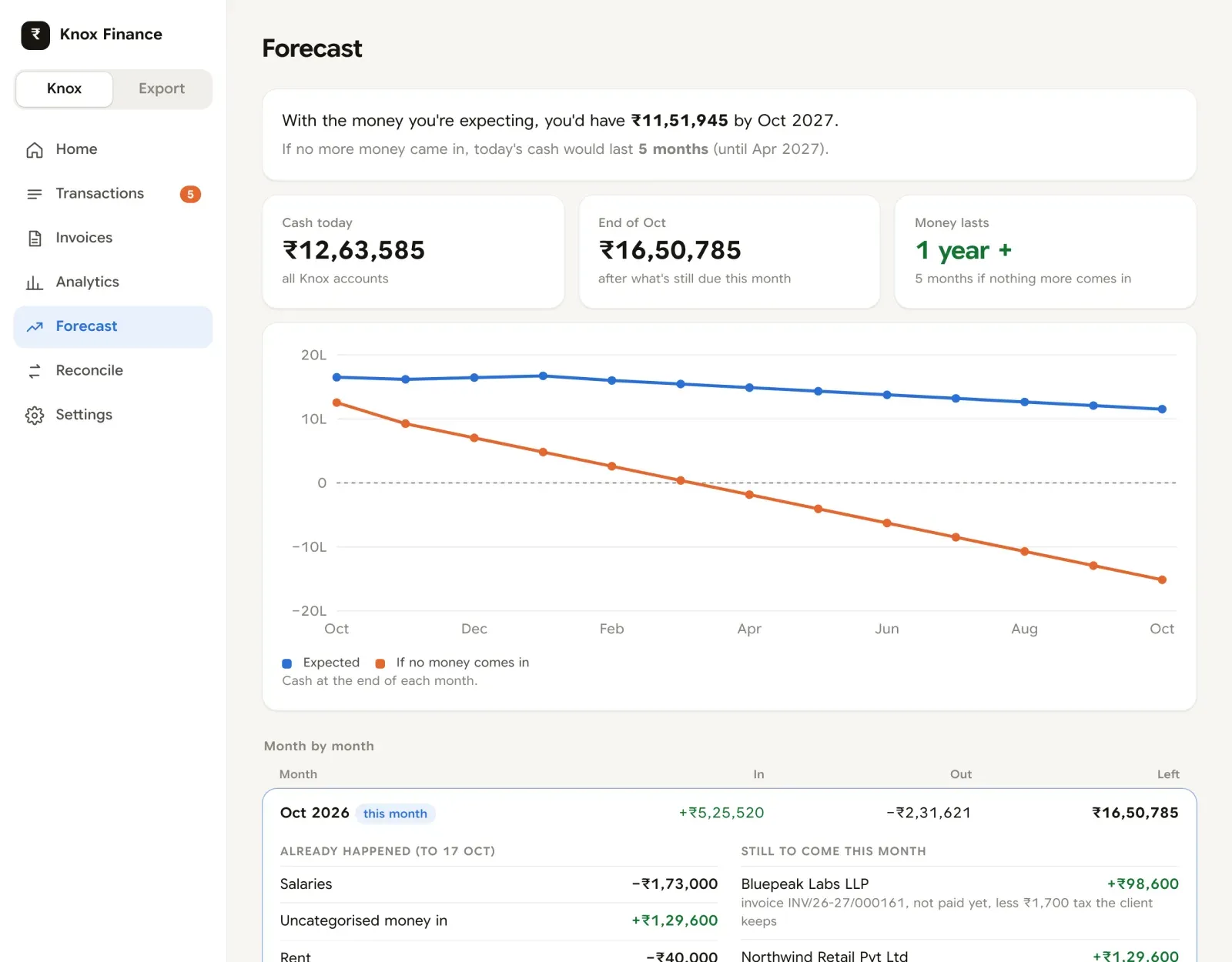The height and width of the screenshot is (962, 1232).
Task: Click the Invoices document icon
Action: pos(35,239)
